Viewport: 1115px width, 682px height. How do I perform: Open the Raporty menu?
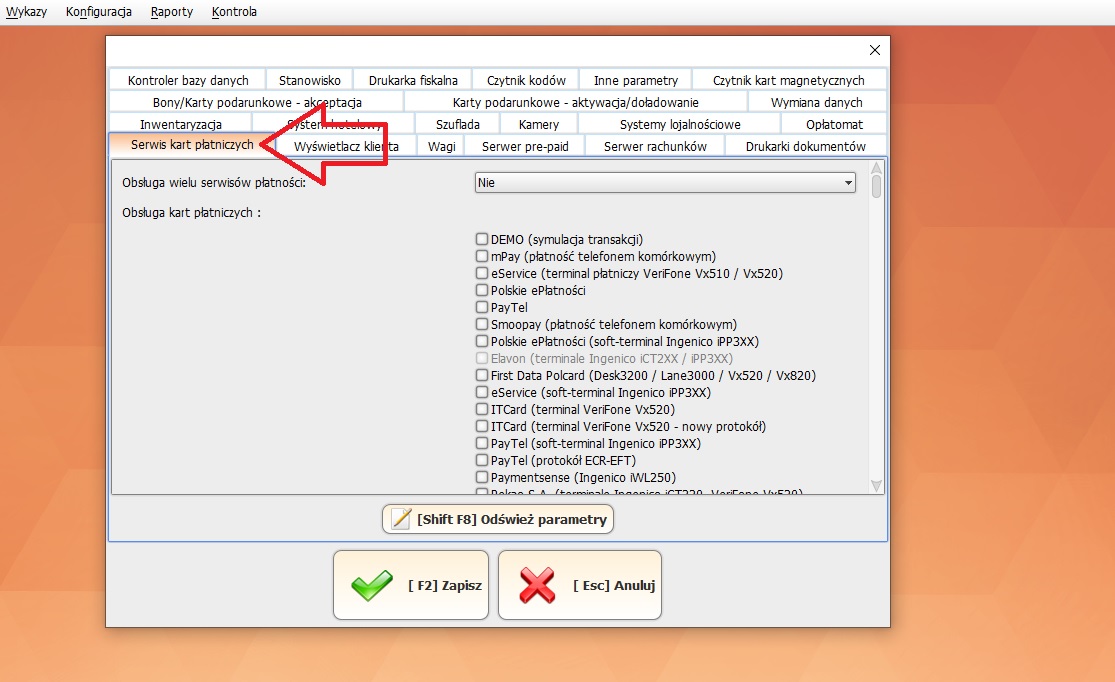point(171,11)
